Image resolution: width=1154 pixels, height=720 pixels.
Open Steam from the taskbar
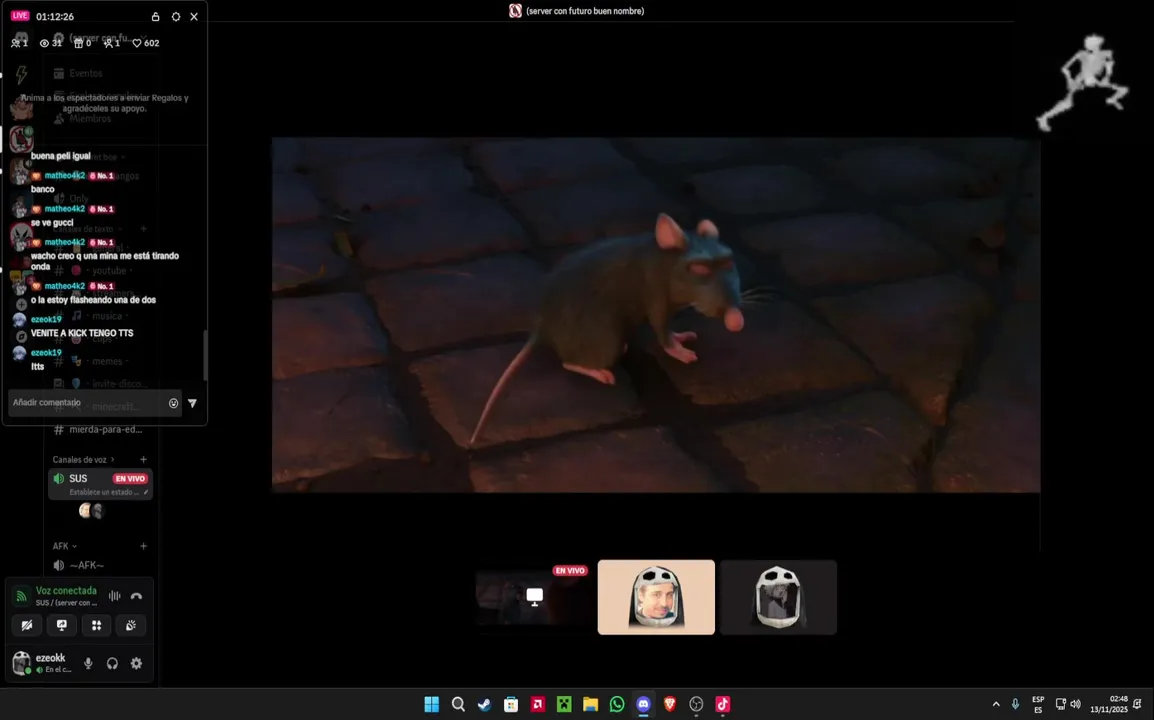tap(484, 705)
